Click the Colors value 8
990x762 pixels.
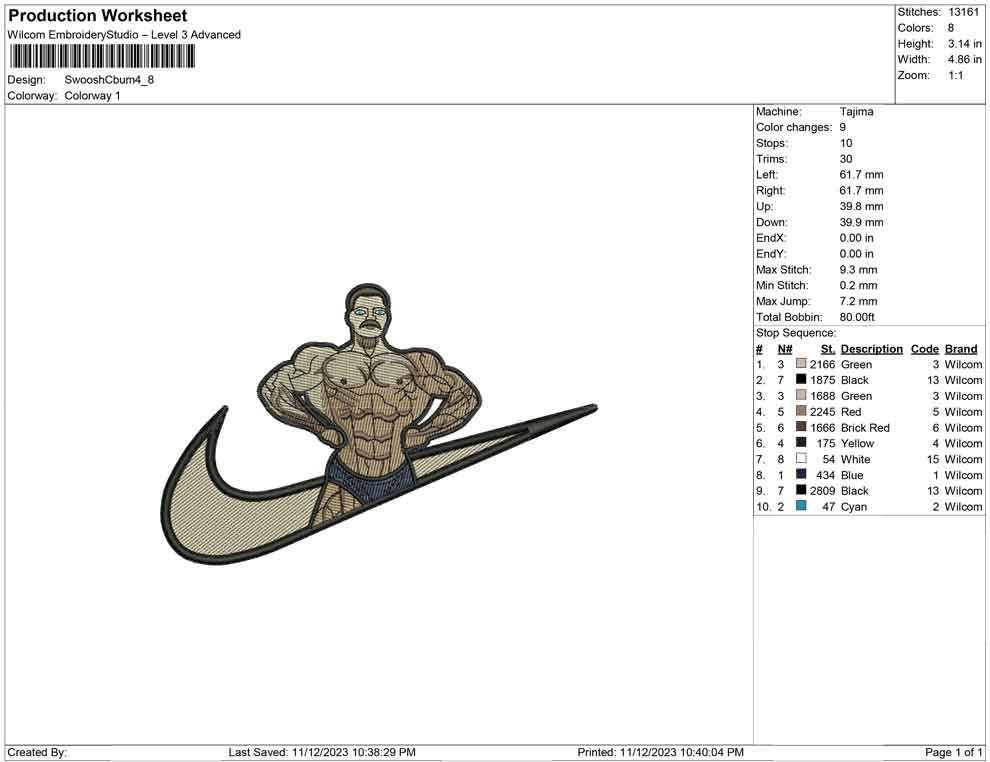coord(951,28)
